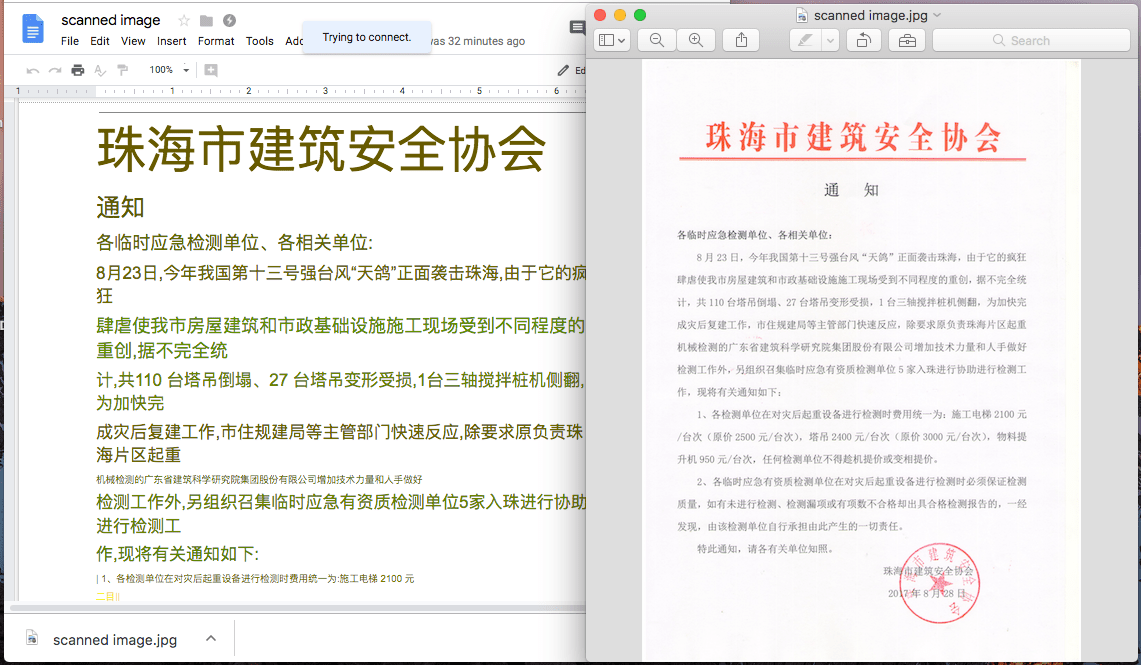Zoom in on Preview image

pyautogui.click(x=696, y=40)
